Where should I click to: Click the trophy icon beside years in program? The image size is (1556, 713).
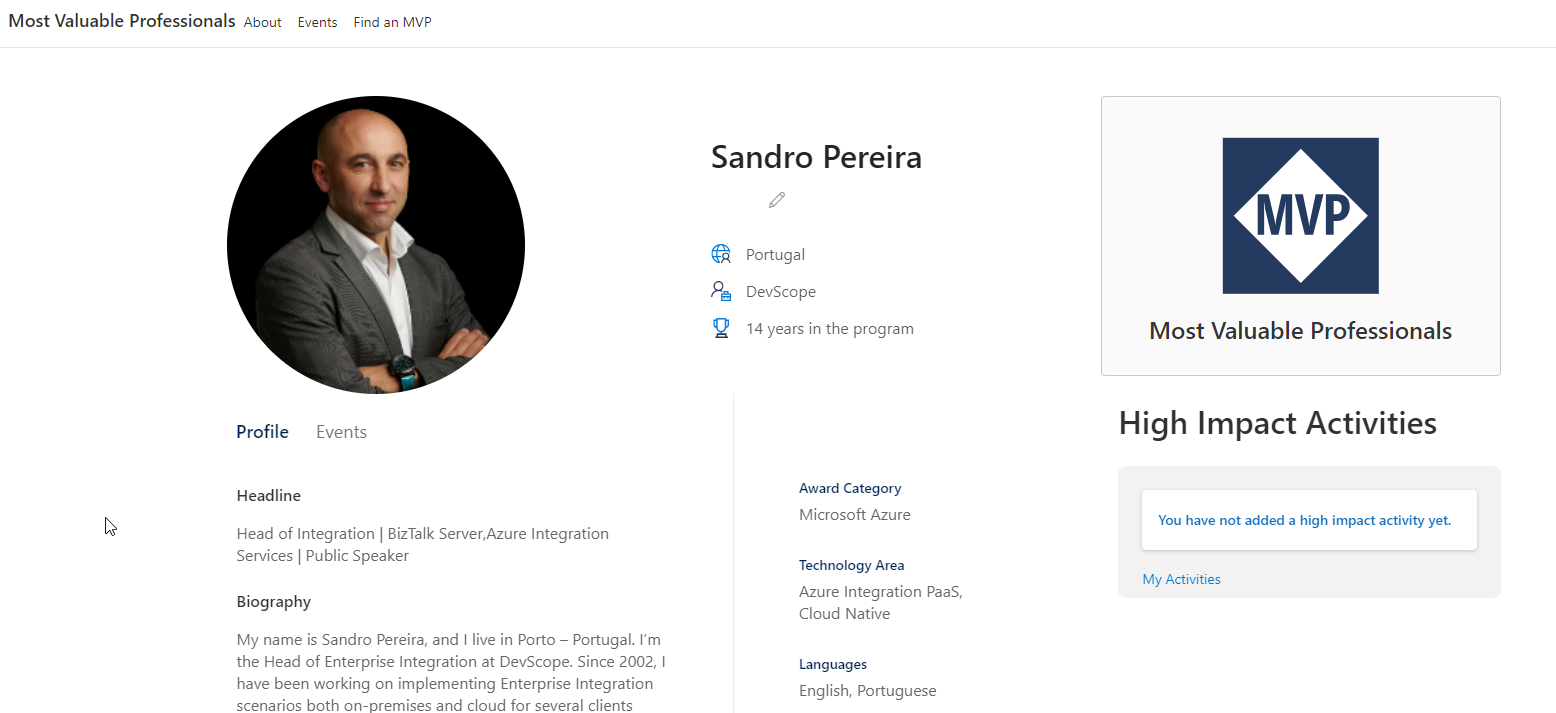click(721, 328)
